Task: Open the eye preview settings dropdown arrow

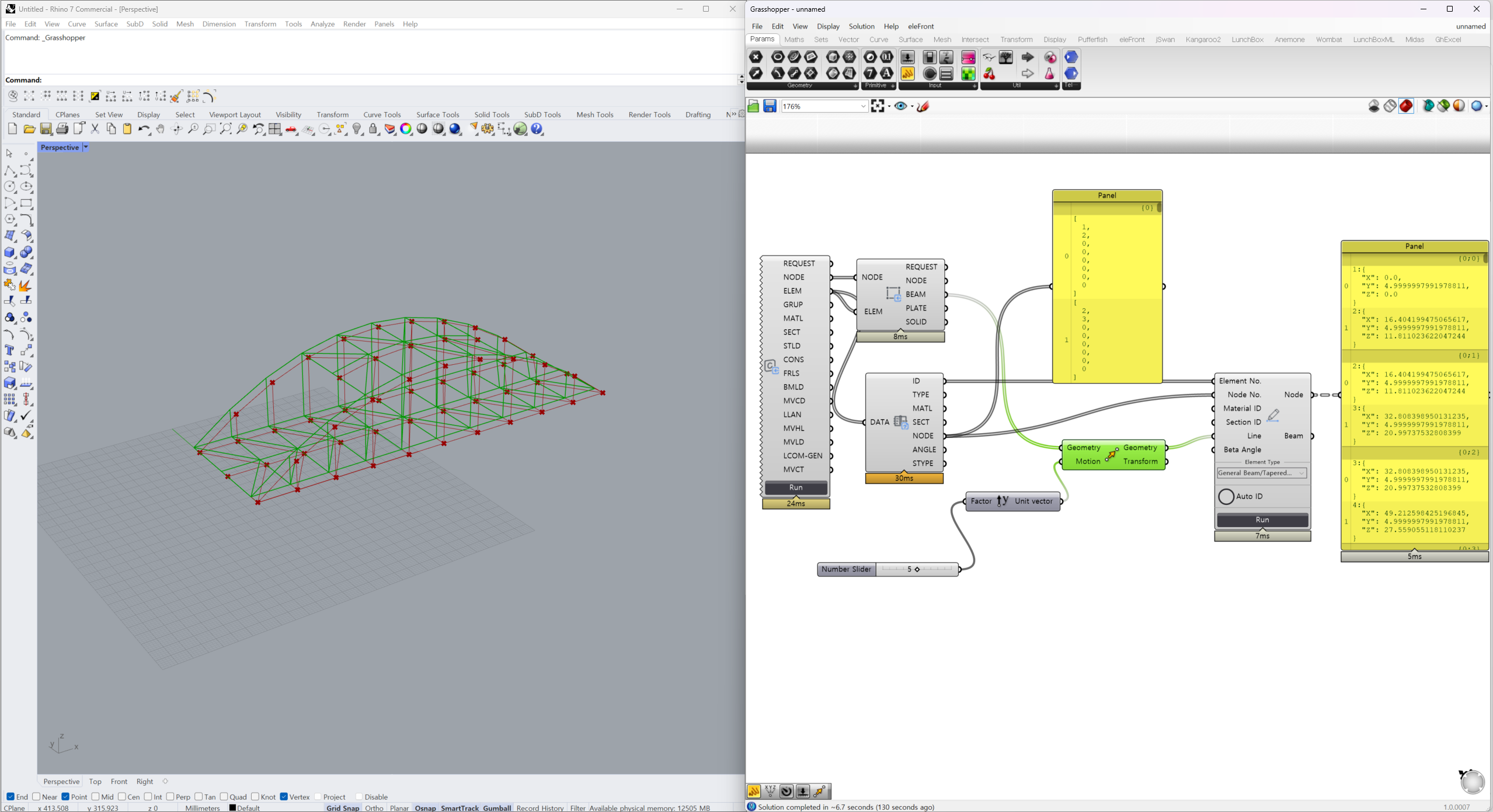Action: 912,106
